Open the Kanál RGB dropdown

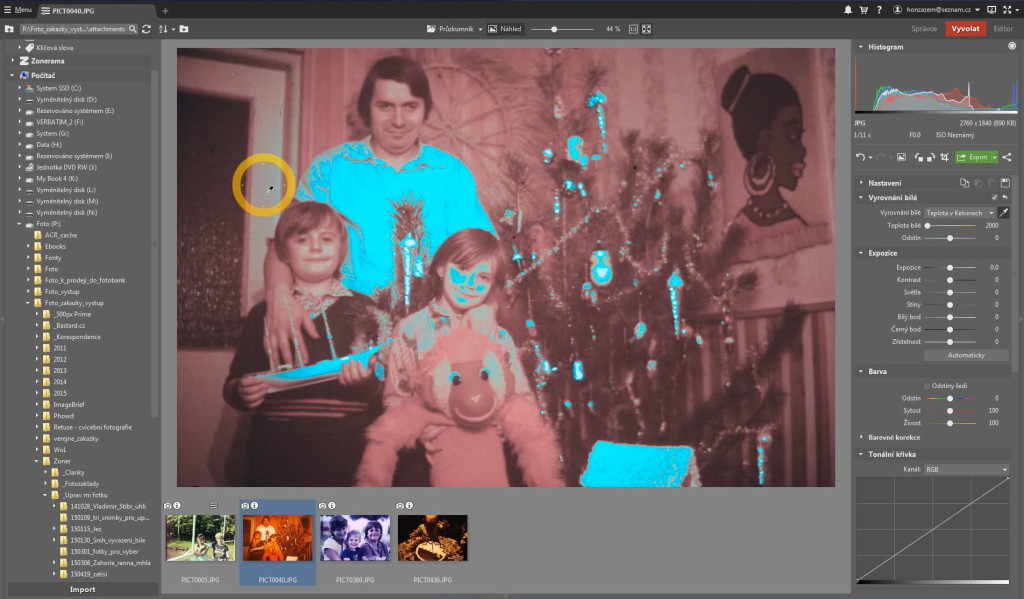[966, 469]
